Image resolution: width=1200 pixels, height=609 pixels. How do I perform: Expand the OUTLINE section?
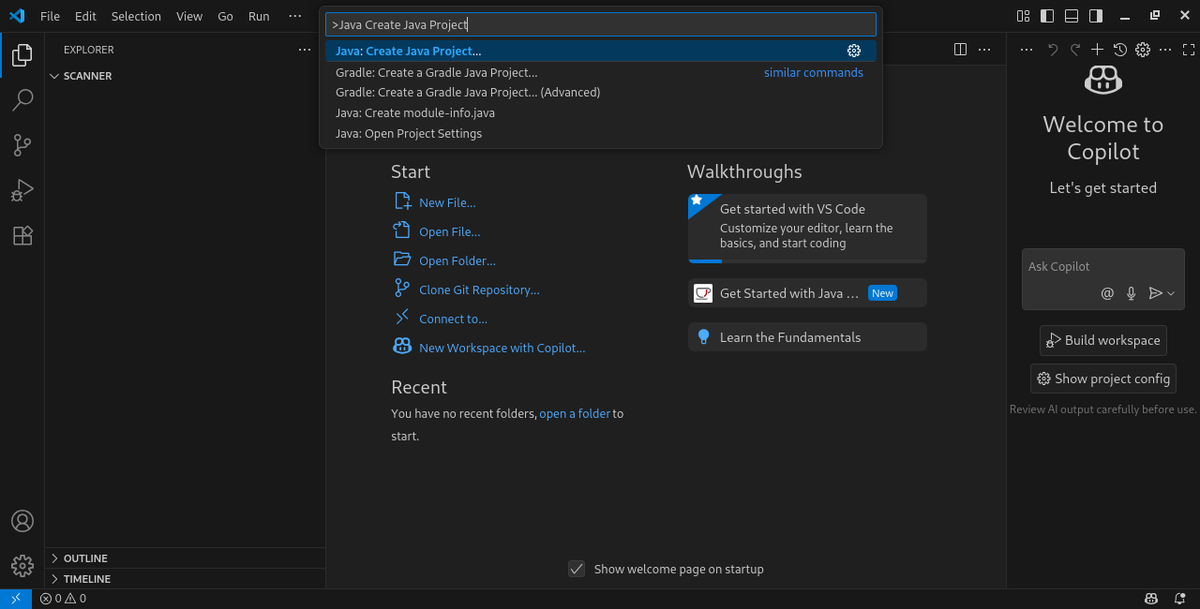click(x=186, y=558)
